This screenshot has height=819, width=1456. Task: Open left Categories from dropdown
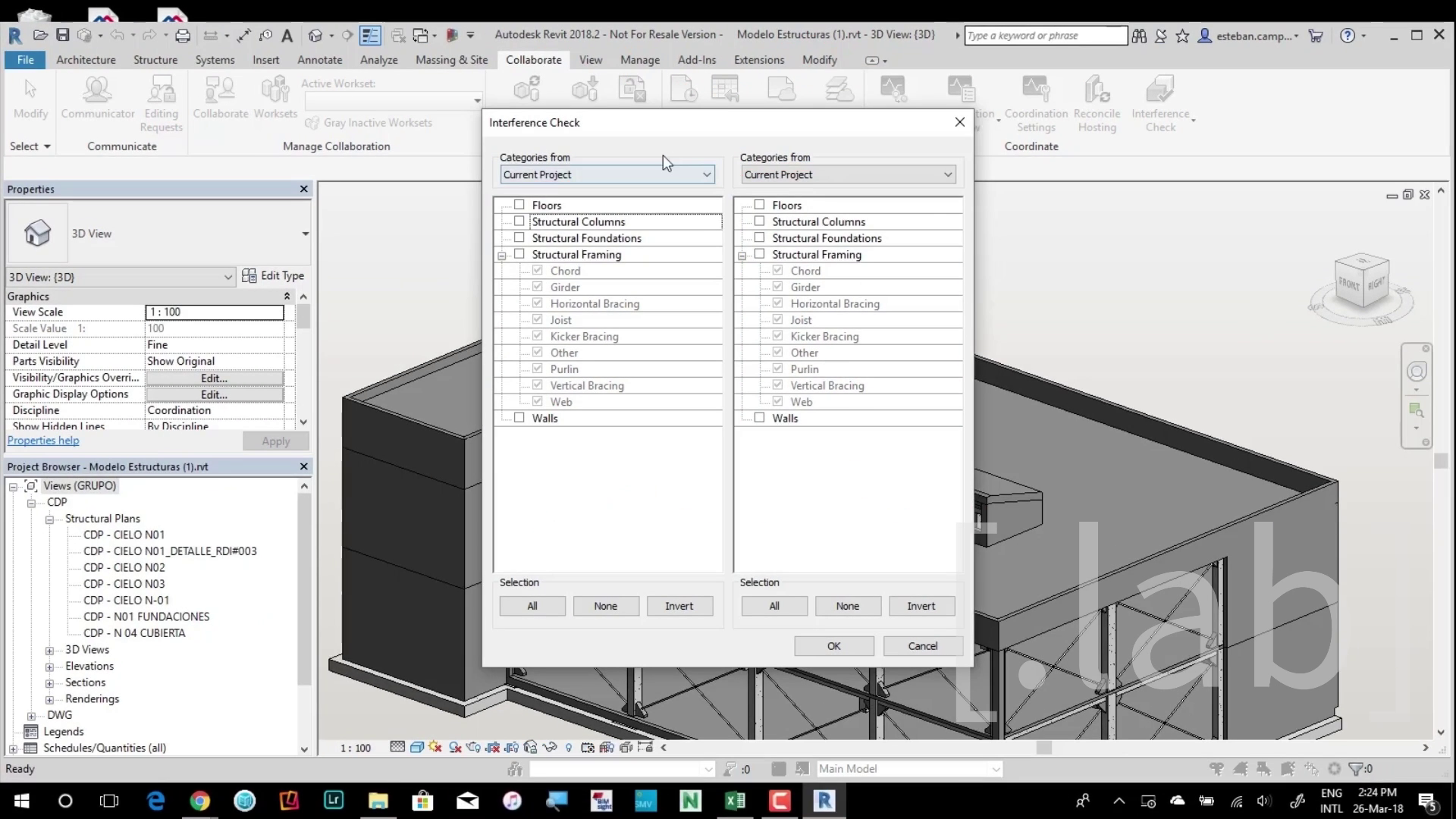coord(607,174)
